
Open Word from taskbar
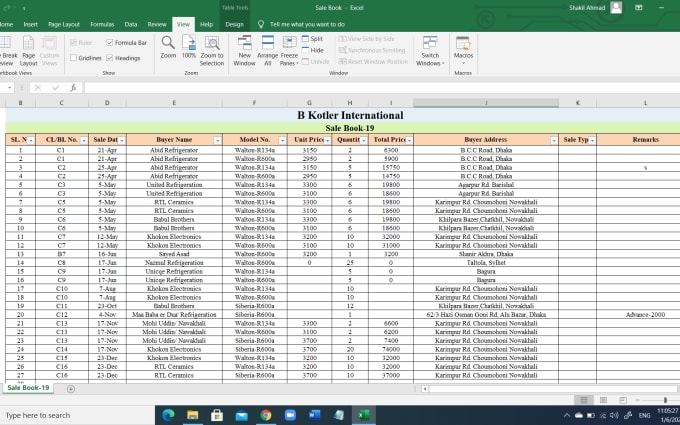(x=314, y=415)
